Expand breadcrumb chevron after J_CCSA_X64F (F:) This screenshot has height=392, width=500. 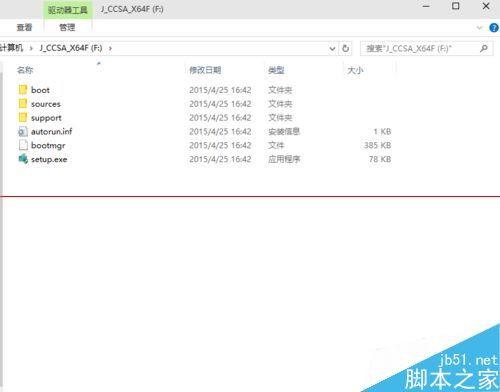(x=110, y=48)
